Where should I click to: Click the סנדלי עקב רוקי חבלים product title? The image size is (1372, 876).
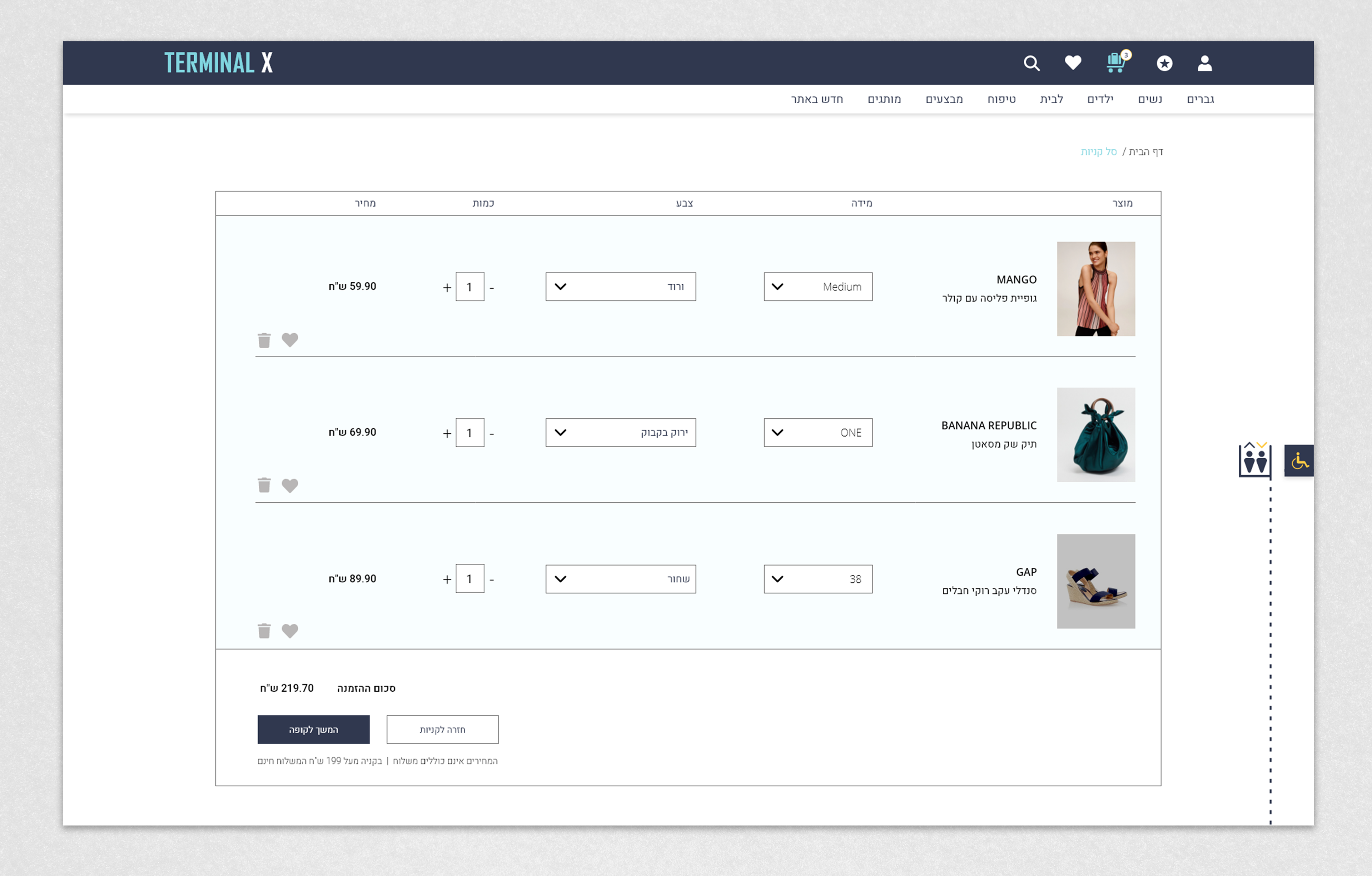point(990,590)
